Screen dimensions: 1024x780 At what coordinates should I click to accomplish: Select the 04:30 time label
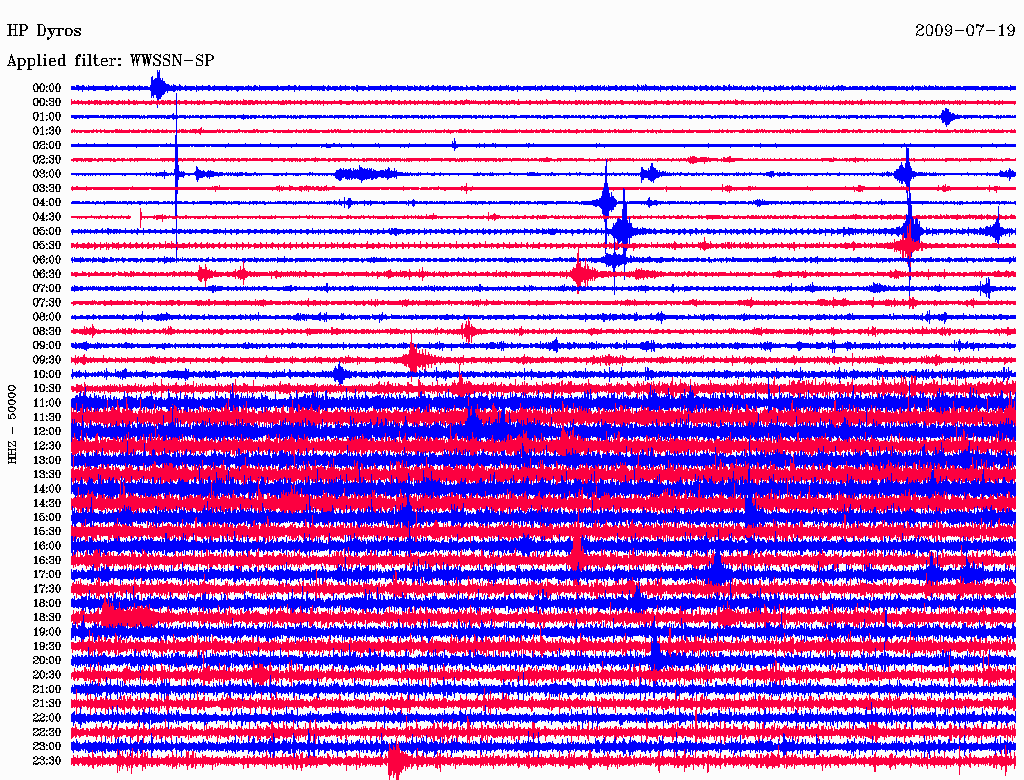(46, 217)
